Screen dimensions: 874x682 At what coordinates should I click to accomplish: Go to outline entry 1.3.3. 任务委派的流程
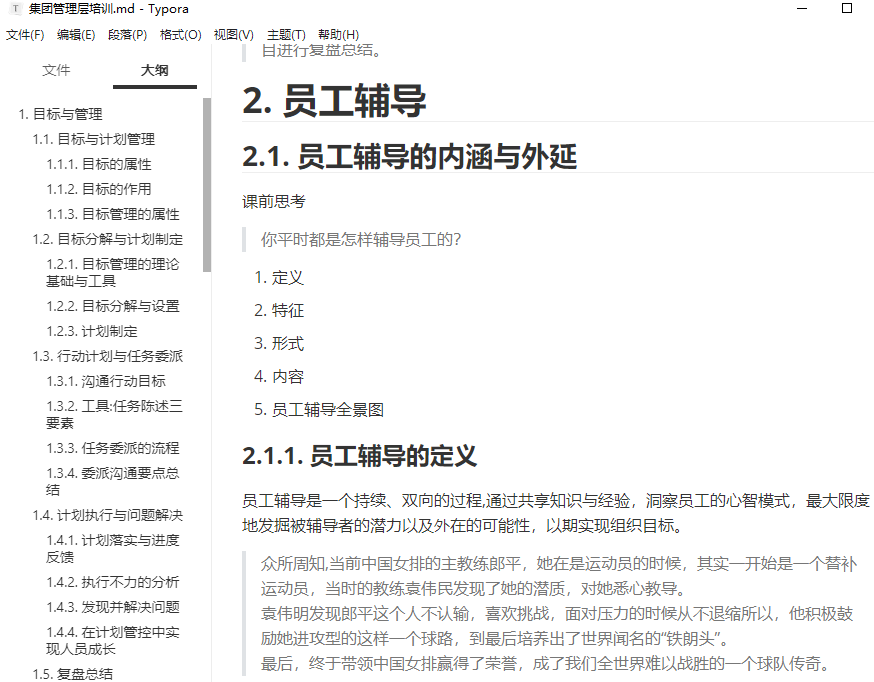coord(113,449)
